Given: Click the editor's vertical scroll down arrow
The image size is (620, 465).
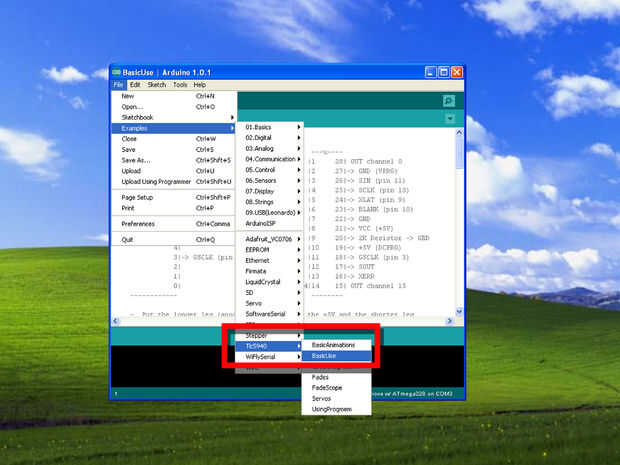Looking at the screenshot, I should [459, 312].
